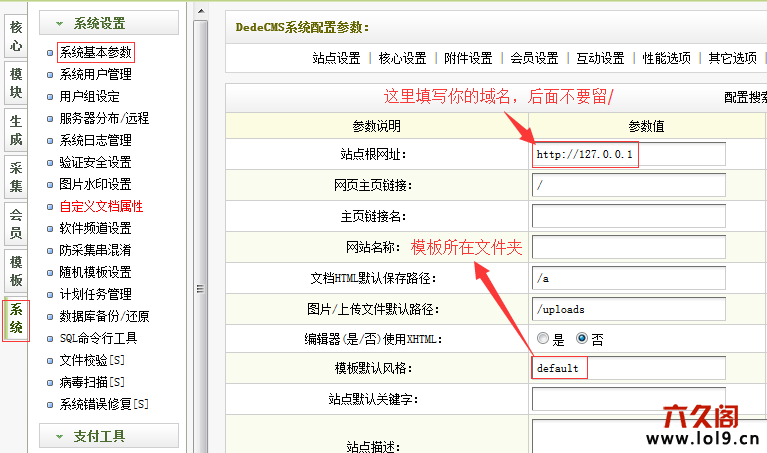Open 文件校验[S] entry
Viewport: 767px width, 453px height.
click(92, 361)
